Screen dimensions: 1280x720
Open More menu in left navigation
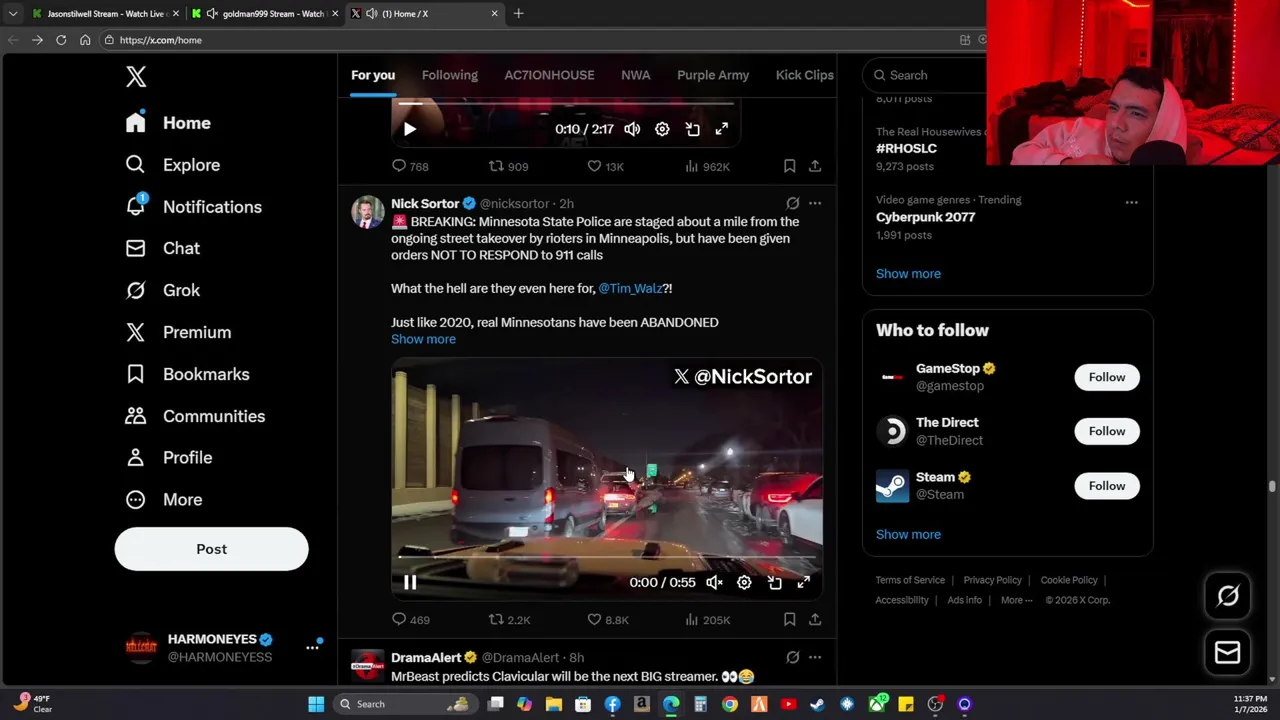(164, 499)
